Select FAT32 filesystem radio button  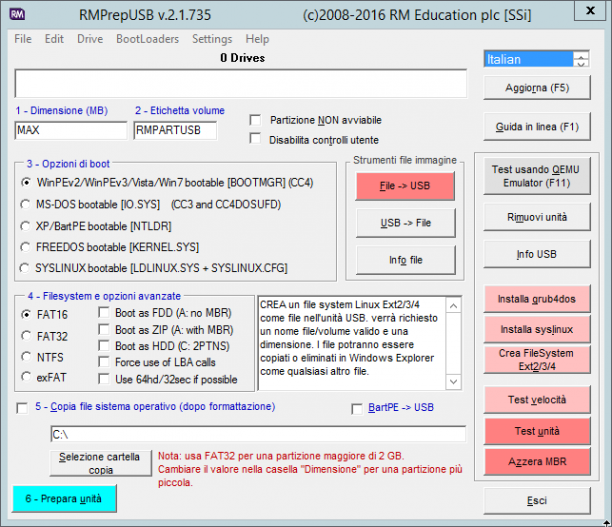[x=26, y=336]
